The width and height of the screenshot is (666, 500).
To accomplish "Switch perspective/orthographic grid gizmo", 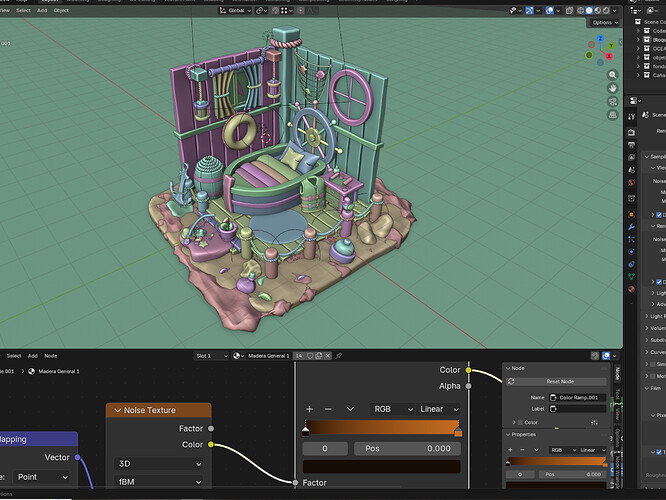I will click(612, 115).
